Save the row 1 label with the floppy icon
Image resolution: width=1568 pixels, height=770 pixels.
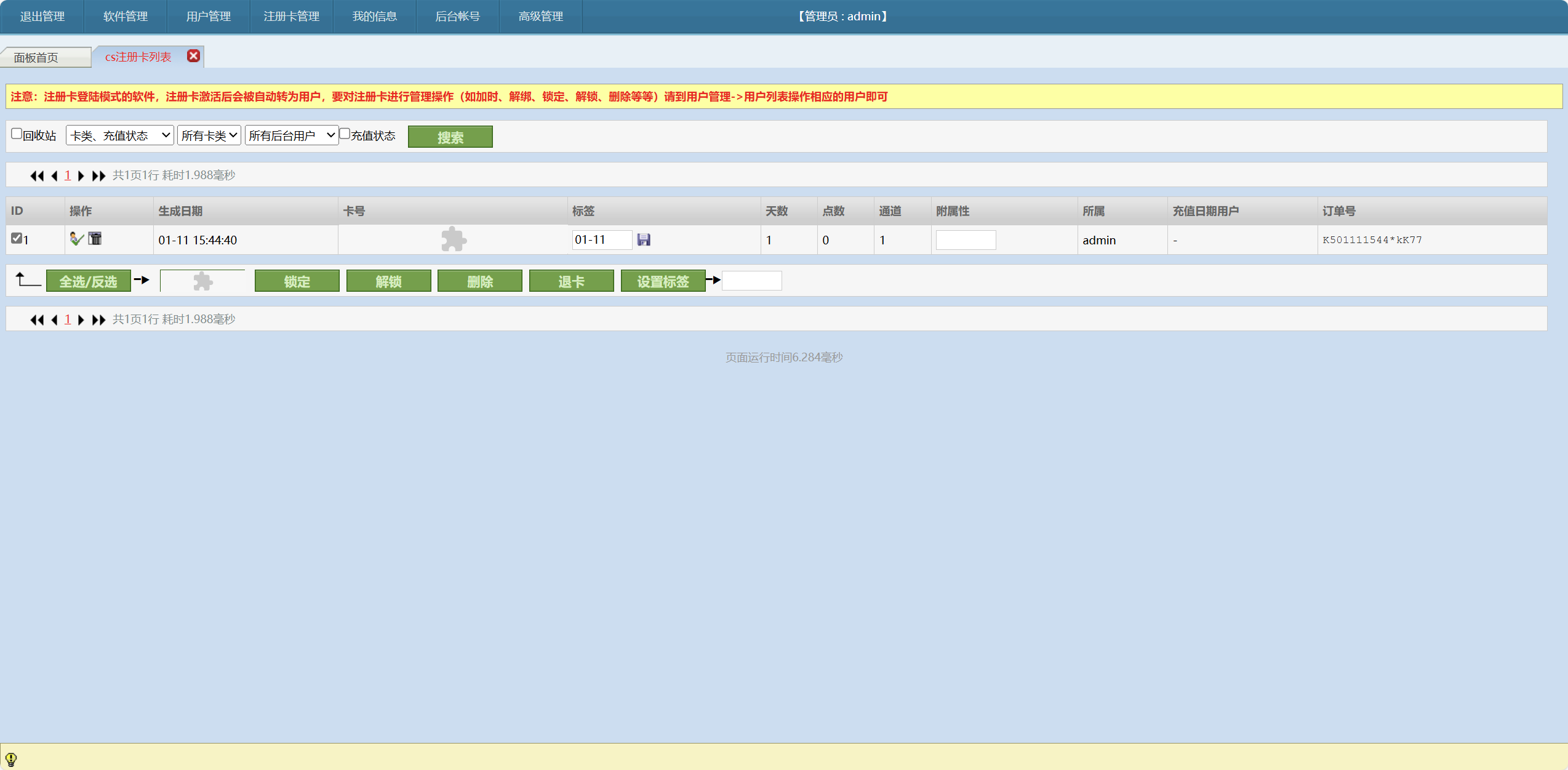[x=644, y=239]
